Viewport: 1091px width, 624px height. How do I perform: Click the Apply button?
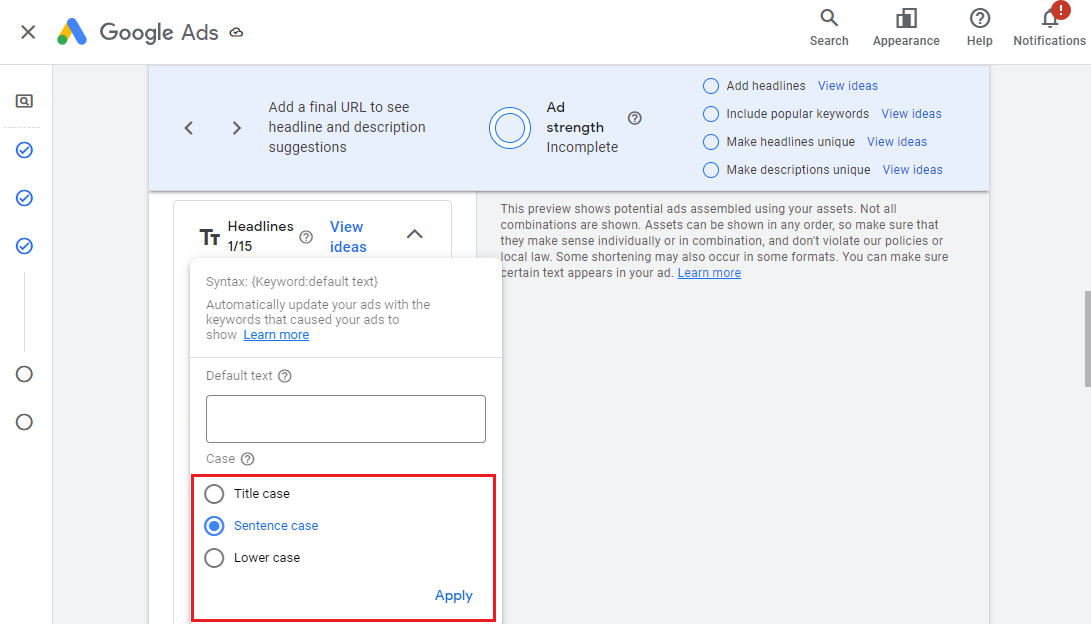pos(453,595)
